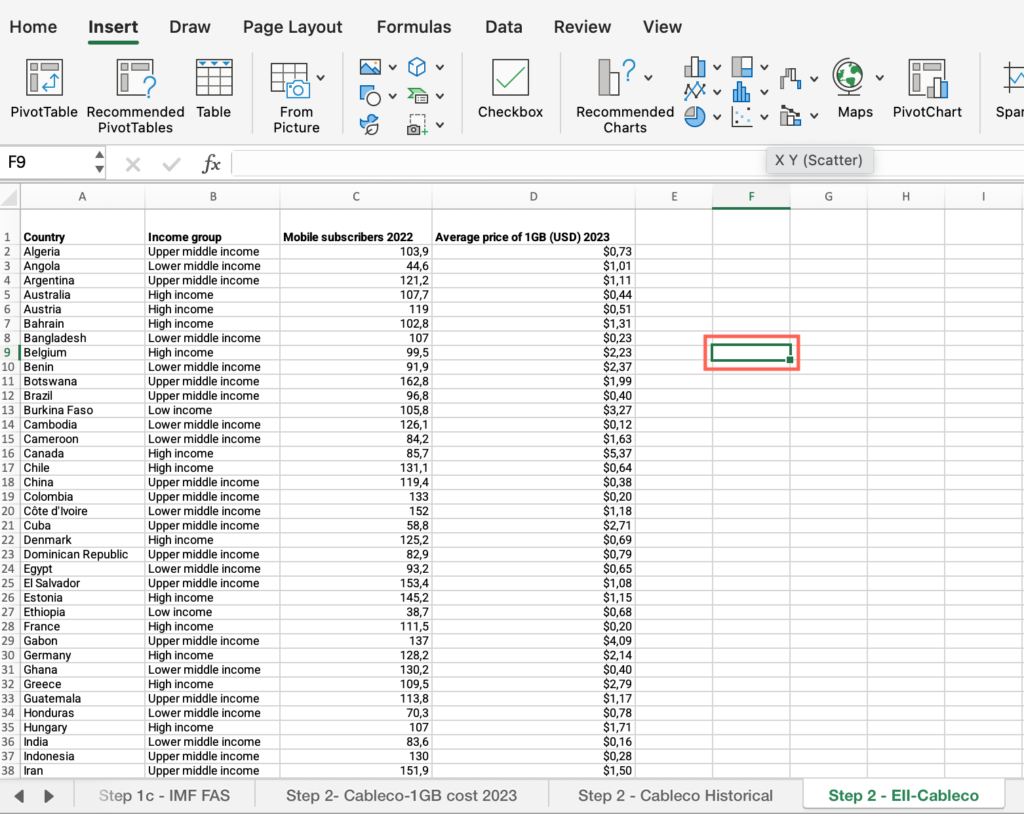Click the From Picture data icon
This screenshot has width=1024, height=814.
[x=289, y=80]
